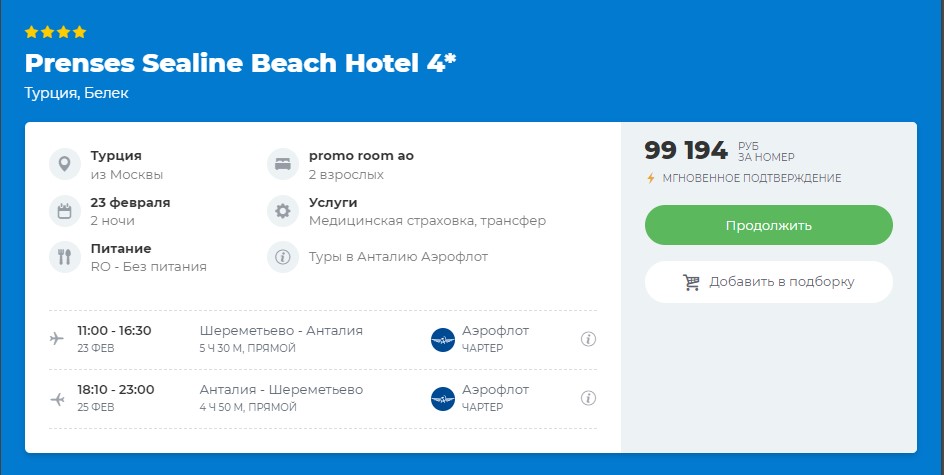
Task: Click the info icon on Шереметьево - Анталия flight
Action: (x=588, y=339)
